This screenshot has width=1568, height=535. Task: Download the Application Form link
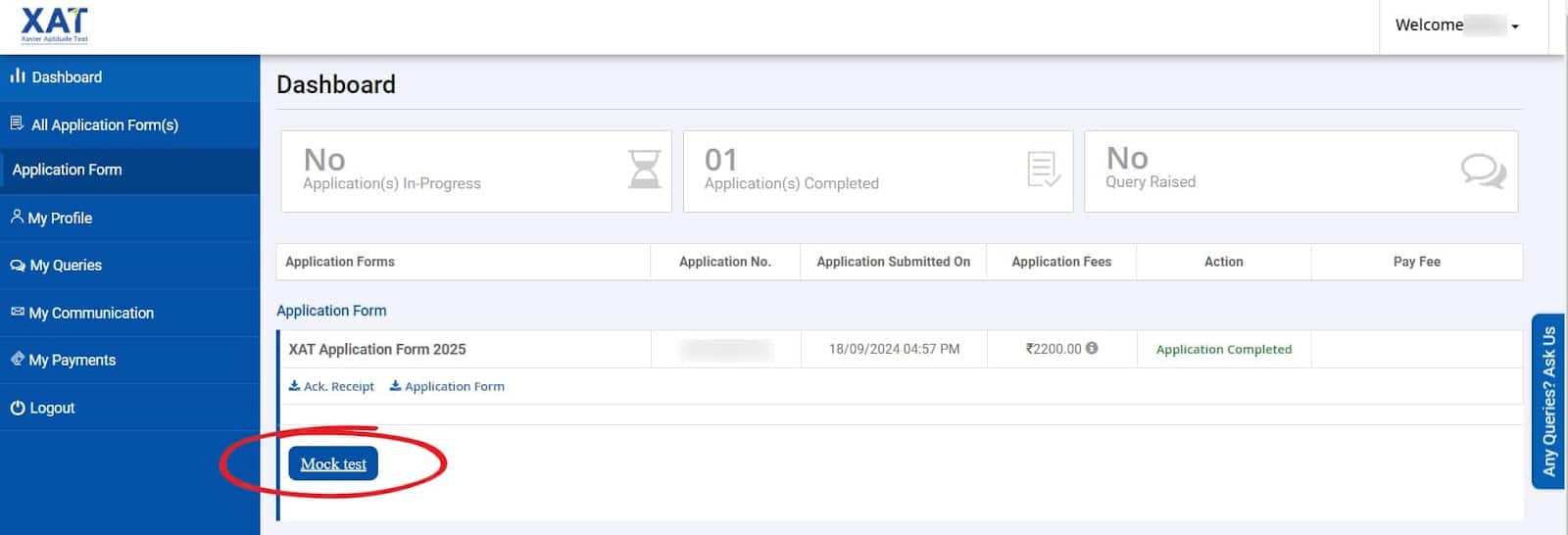point(447,386)
